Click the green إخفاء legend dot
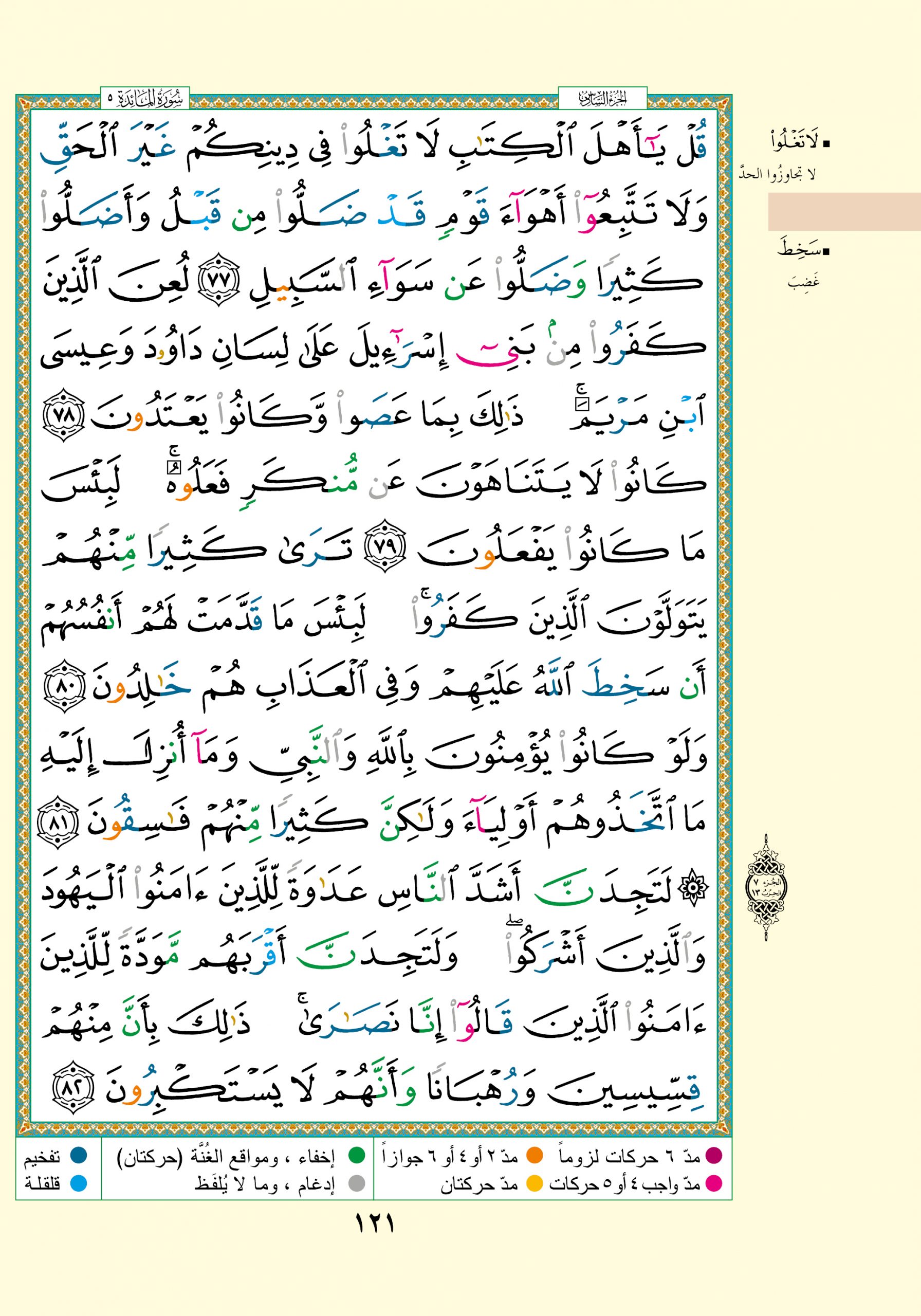The height and width of the screenshot is (1316, 921). (357, 1156)
